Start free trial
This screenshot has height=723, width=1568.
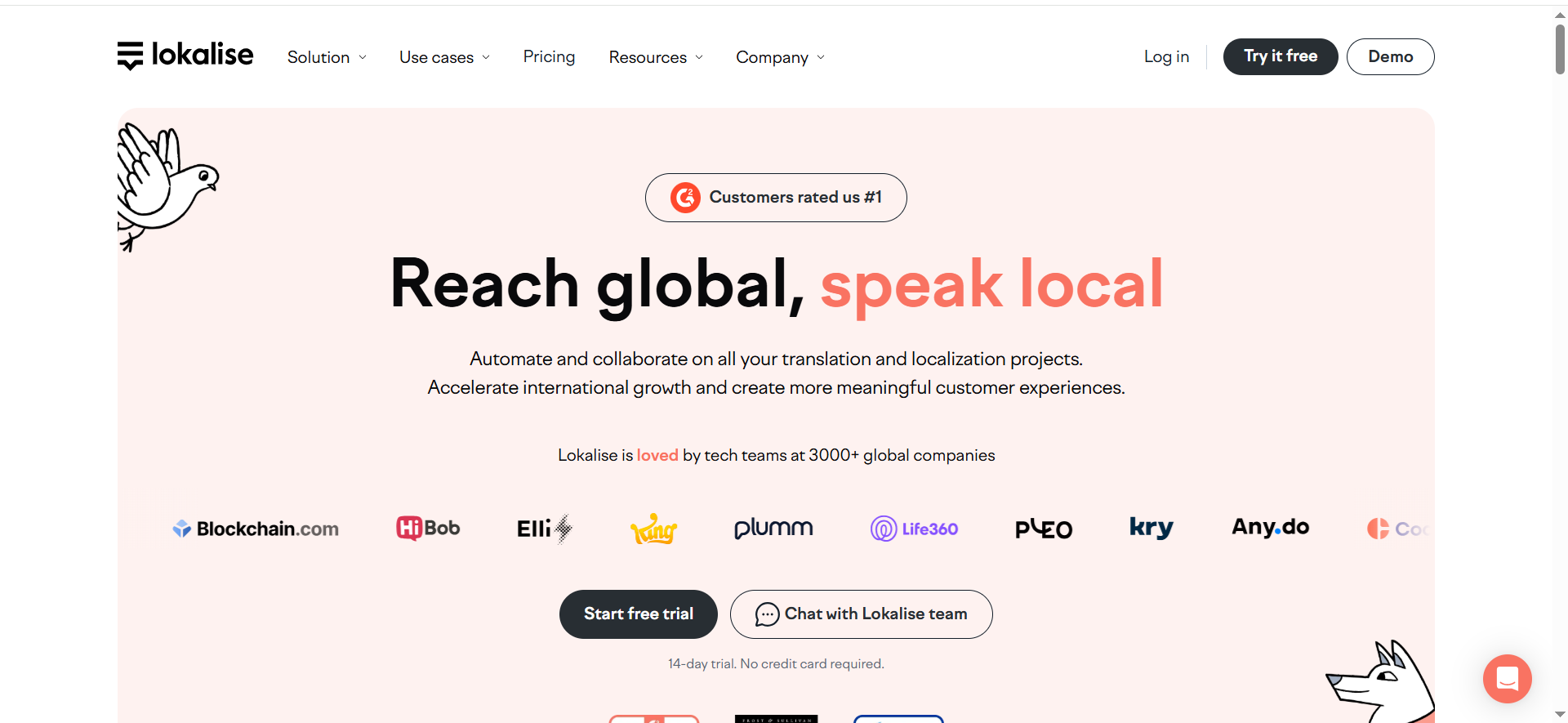639,614
